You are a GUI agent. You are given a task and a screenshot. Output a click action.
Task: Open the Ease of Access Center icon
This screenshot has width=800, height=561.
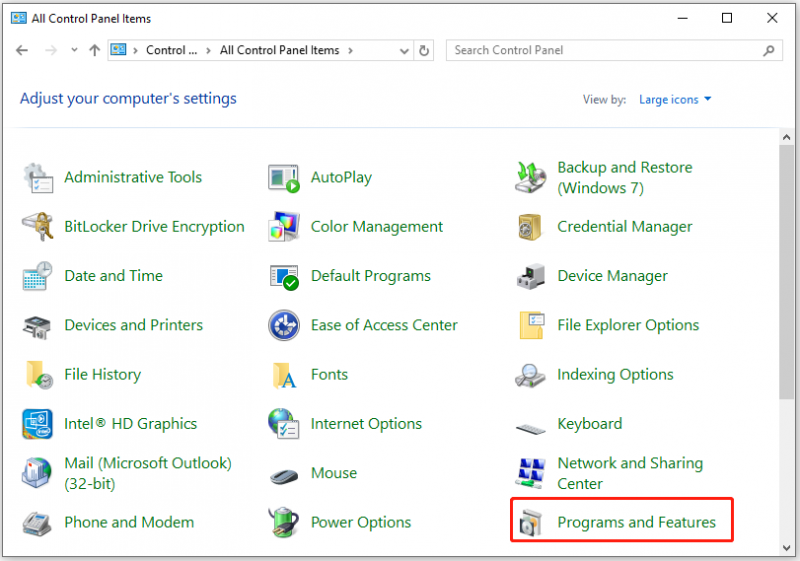click(284, 325)
